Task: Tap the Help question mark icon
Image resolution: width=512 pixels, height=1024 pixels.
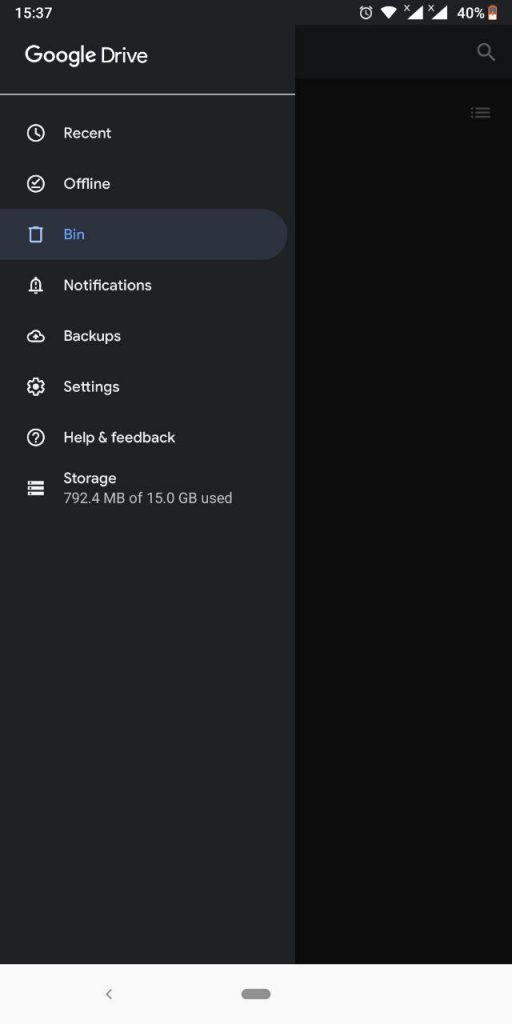Action: click(x=35, y=438)
